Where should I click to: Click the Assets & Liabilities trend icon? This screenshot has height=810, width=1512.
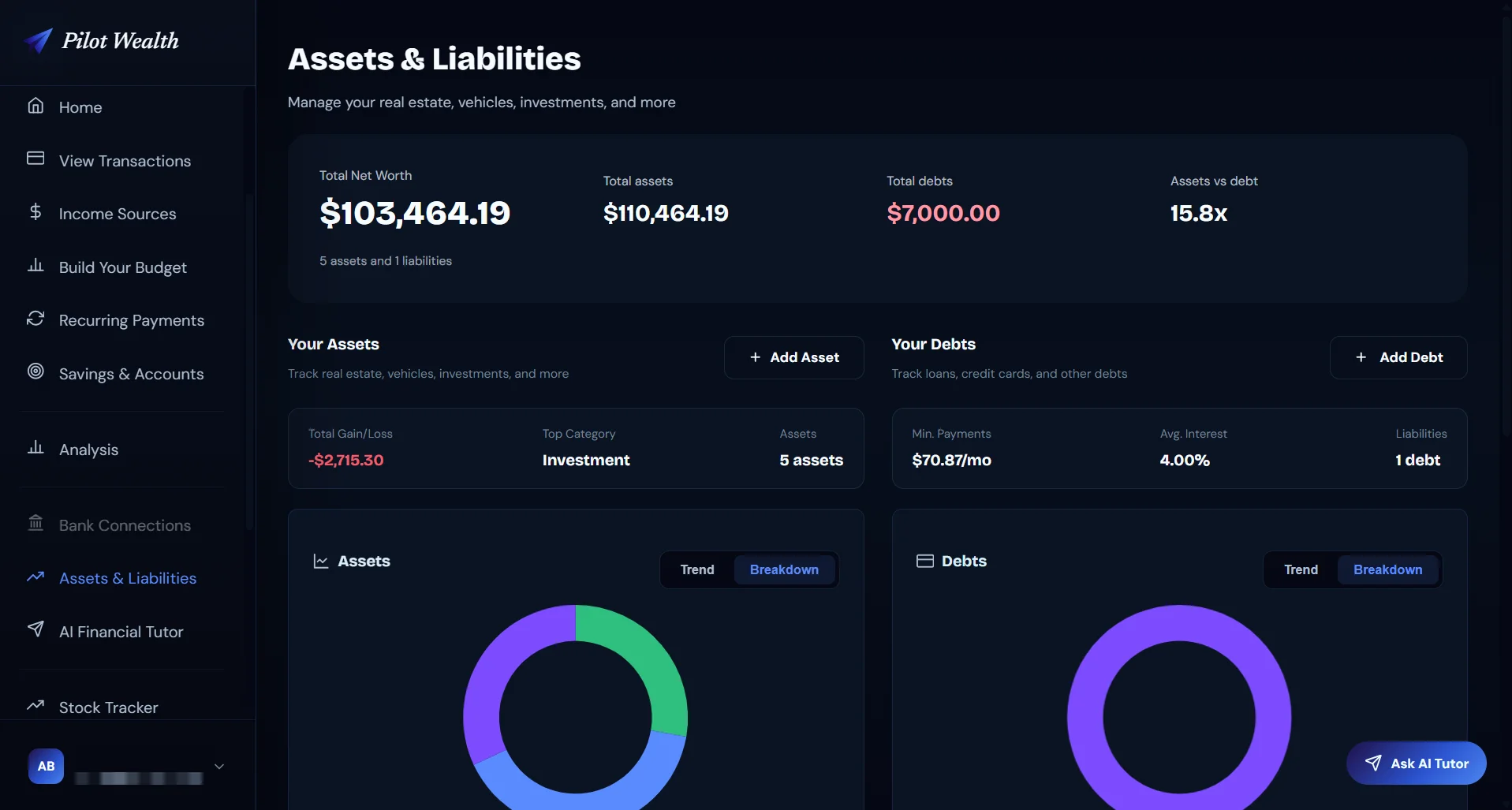coord(35,577)
